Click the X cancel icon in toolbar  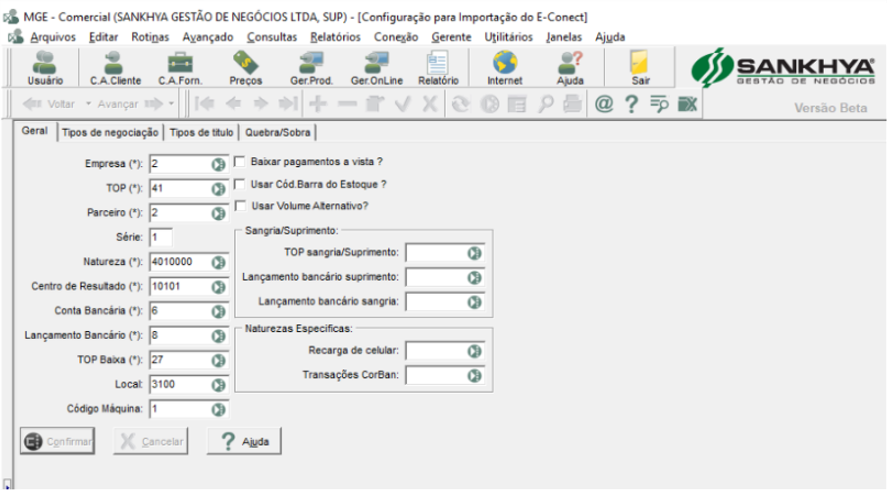pos(430,104)
